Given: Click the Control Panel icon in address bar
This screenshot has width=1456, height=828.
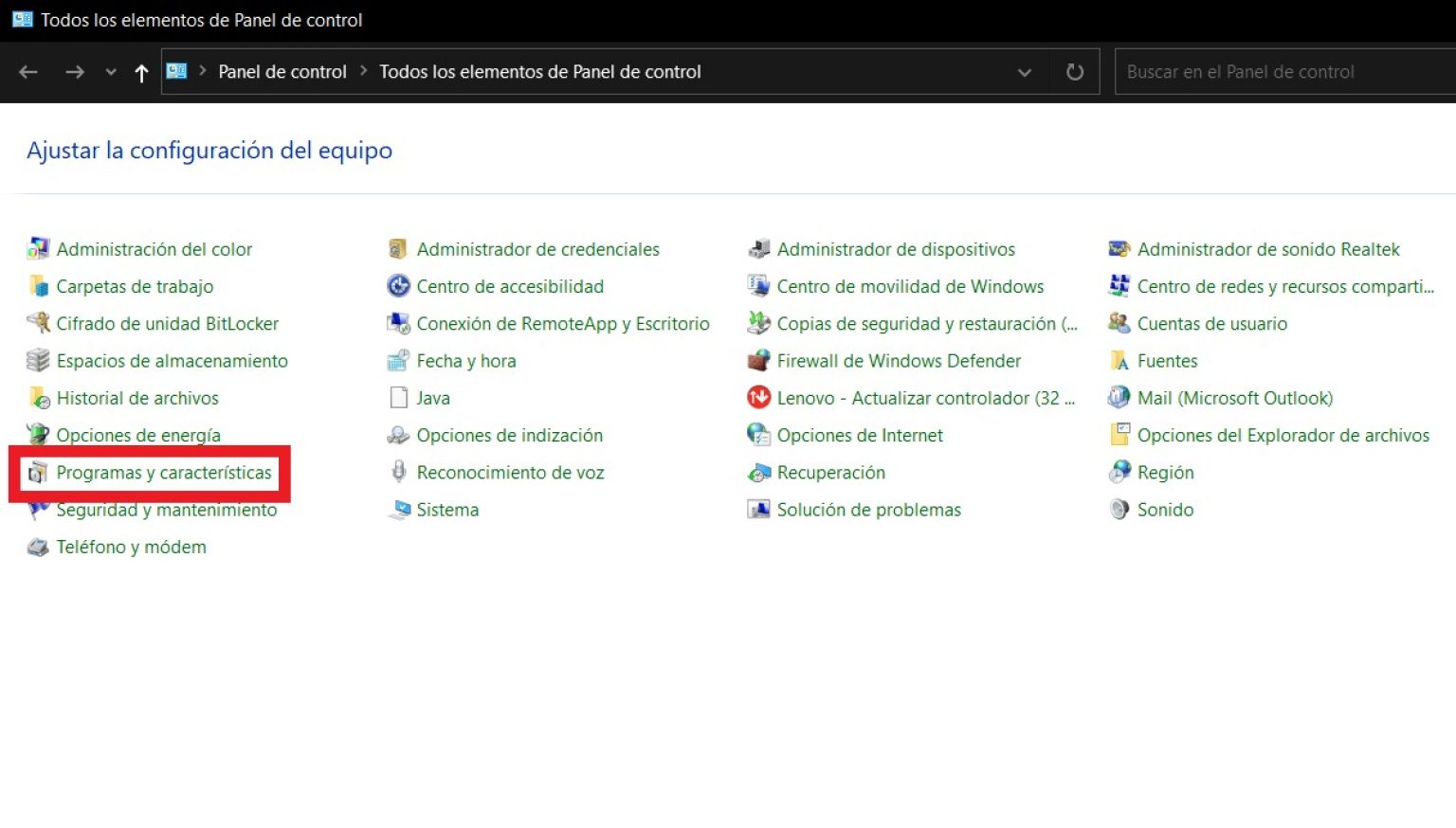Looking at the screenshot, I should pos(177,71).
